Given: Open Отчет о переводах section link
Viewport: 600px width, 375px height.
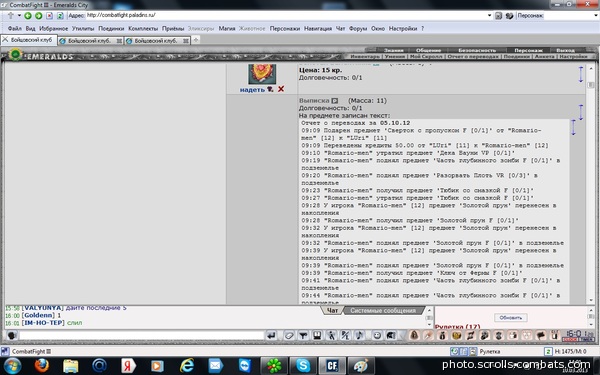Looking at the screenshot, I should [473, 56].
